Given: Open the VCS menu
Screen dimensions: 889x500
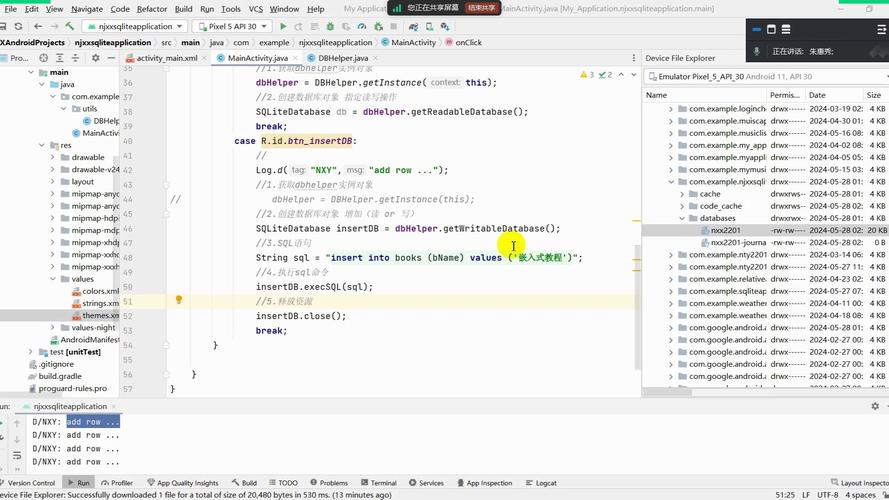Looking at the screenshot, I should pos(256,9).
